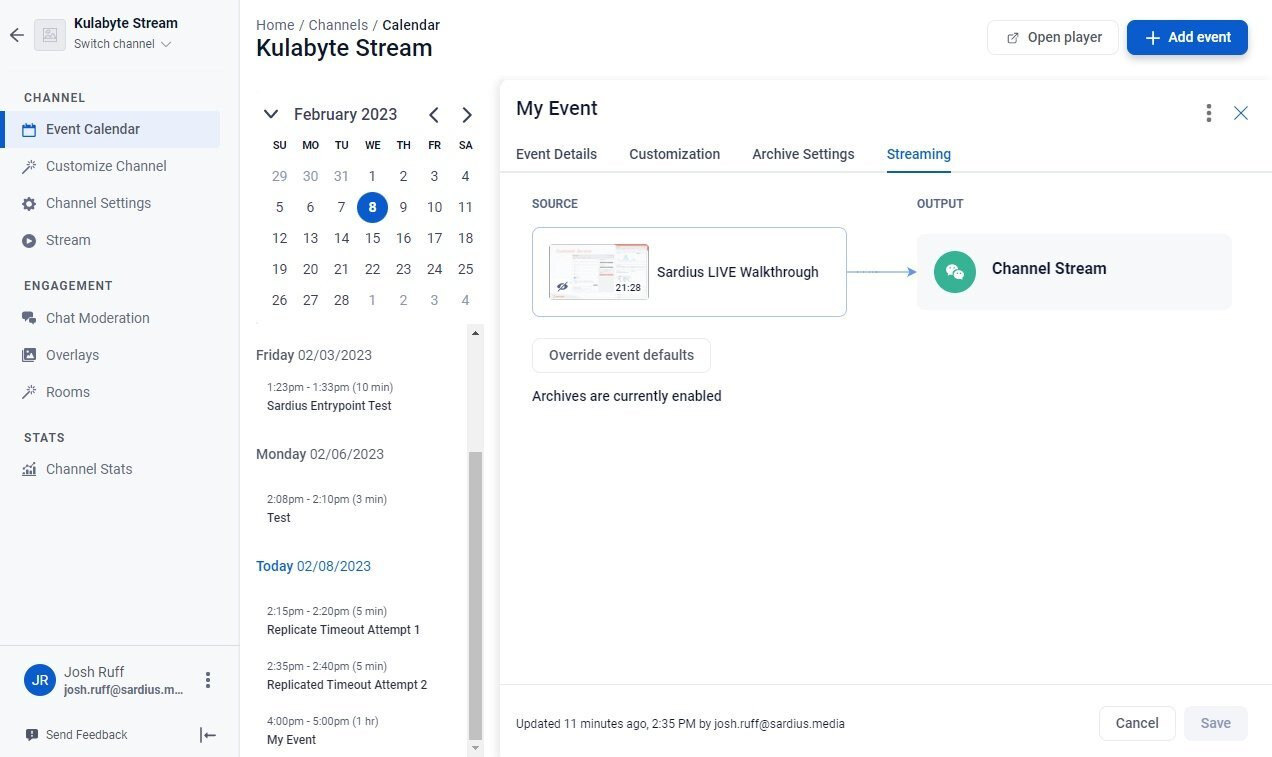Click the three-dot menu next to Josh Ruff
1272x757 pixels.
pos(208,680)
